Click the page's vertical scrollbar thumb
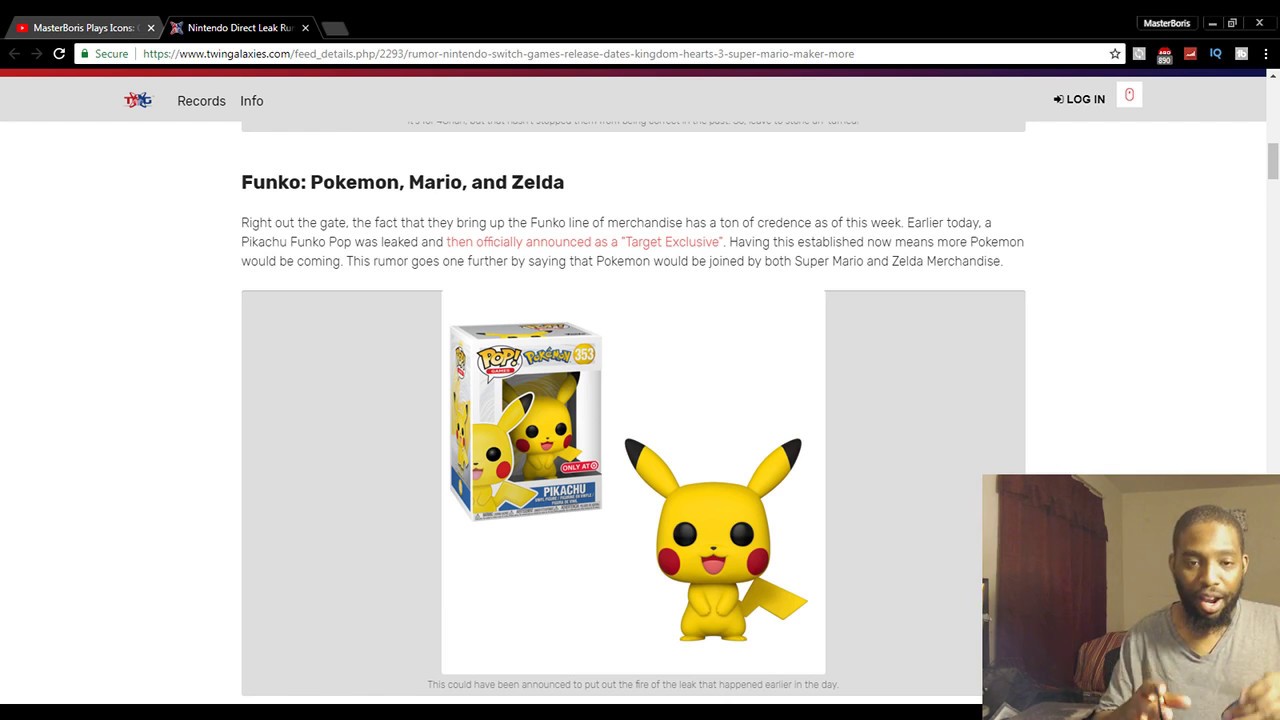 point(1273,161)
